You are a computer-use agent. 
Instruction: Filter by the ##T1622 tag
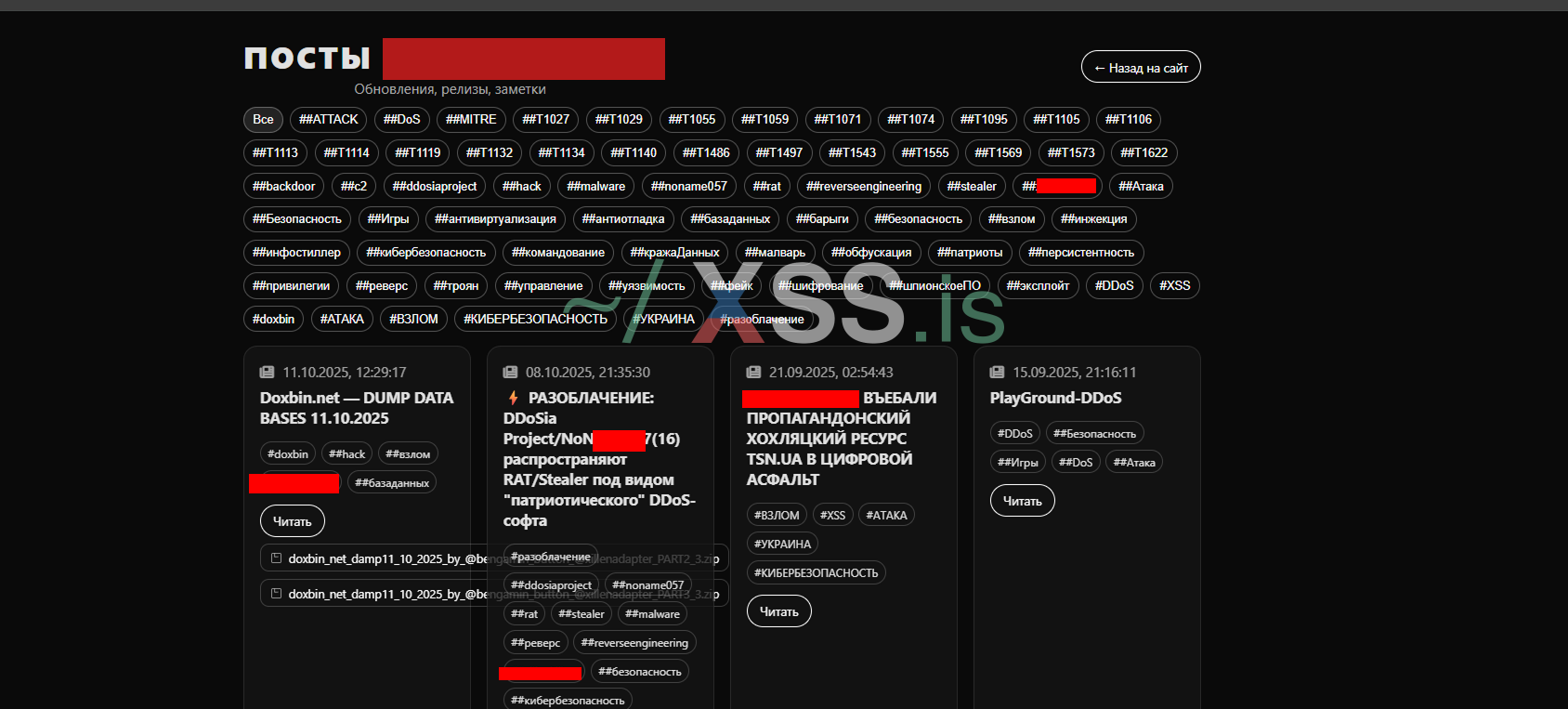tap(1144, 152)
